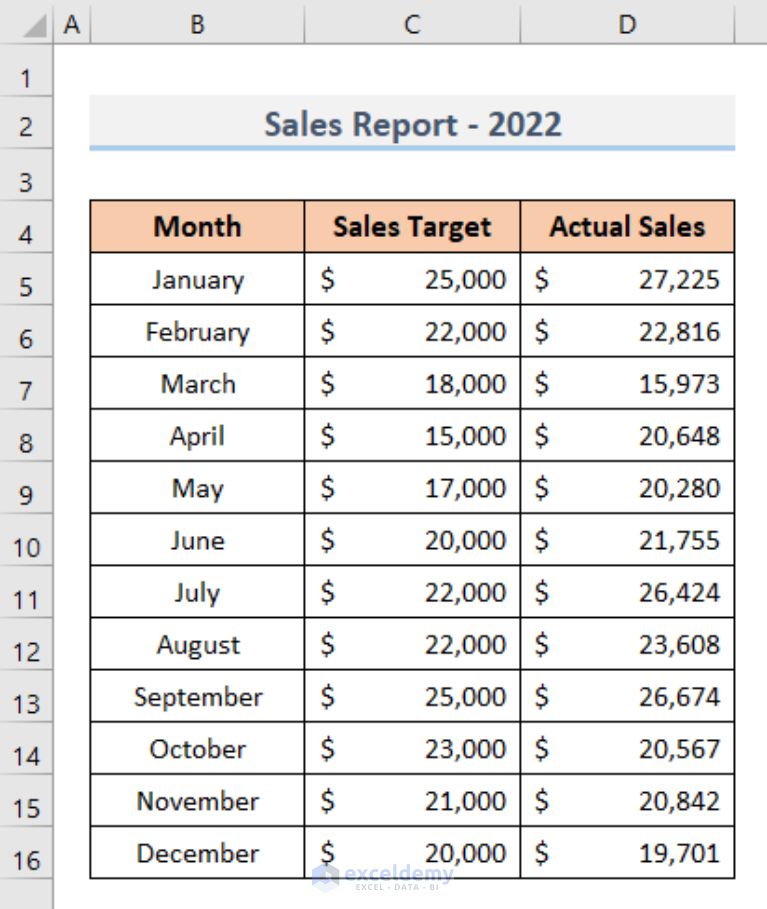Click the December actual sales 19,701 cell
767x909 pixels.
(x=627, y=853)
